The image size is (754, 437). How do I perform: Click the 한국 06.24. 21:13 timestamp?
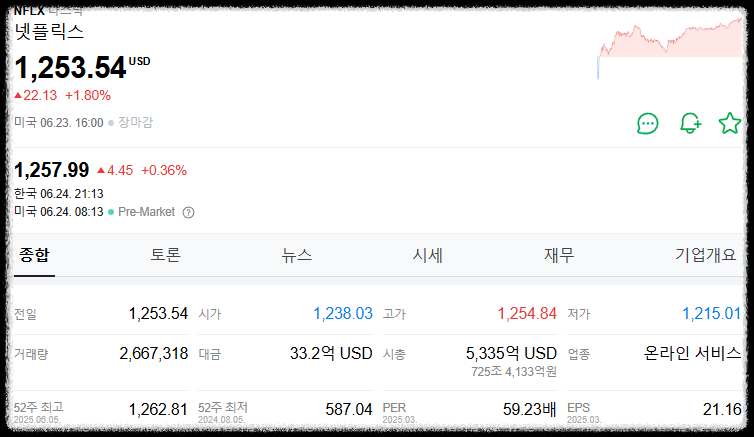point(59,194)
